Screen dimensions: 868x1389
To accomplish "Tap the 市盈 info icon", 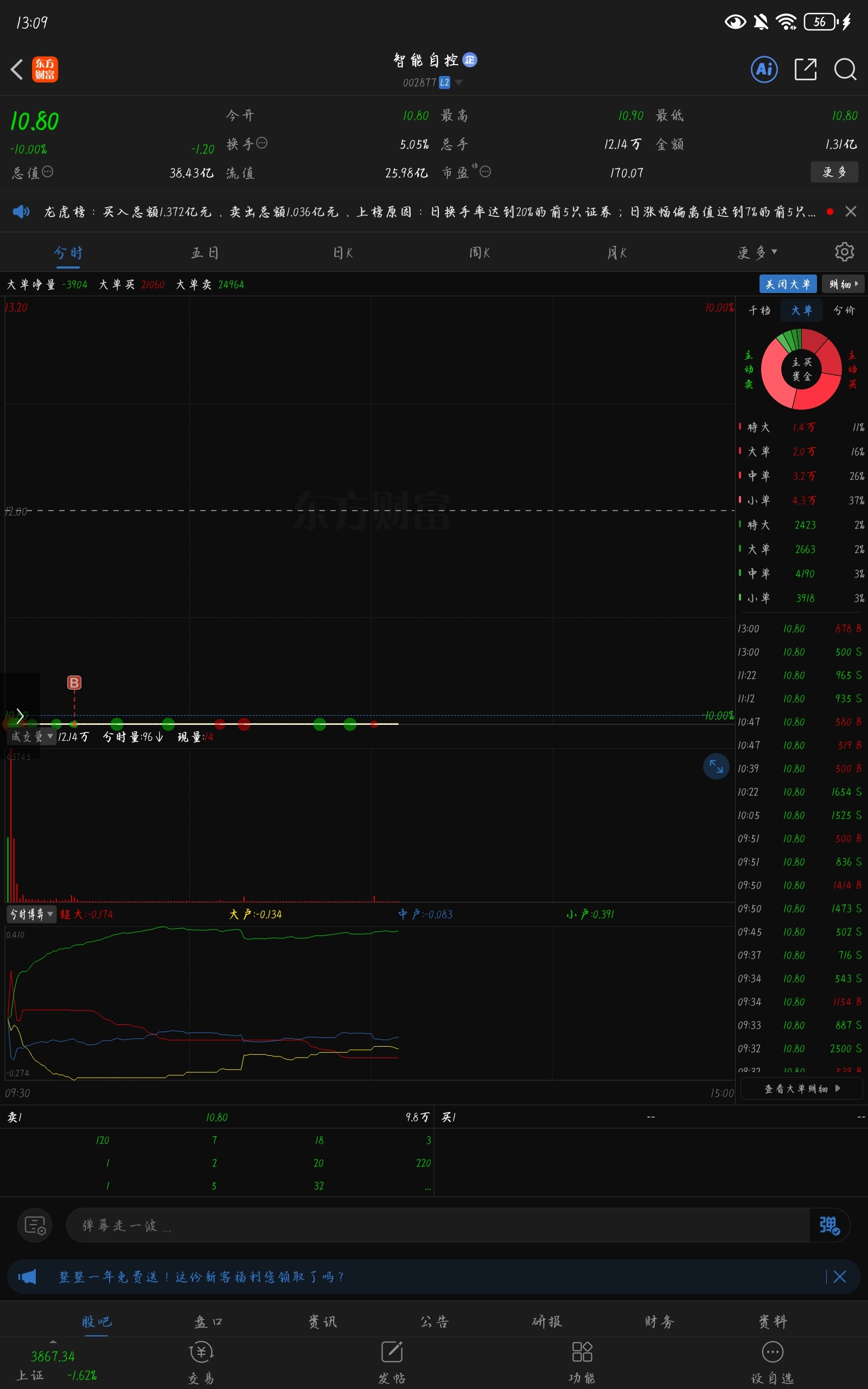I will pyautogui.click(x=485, y=171).
